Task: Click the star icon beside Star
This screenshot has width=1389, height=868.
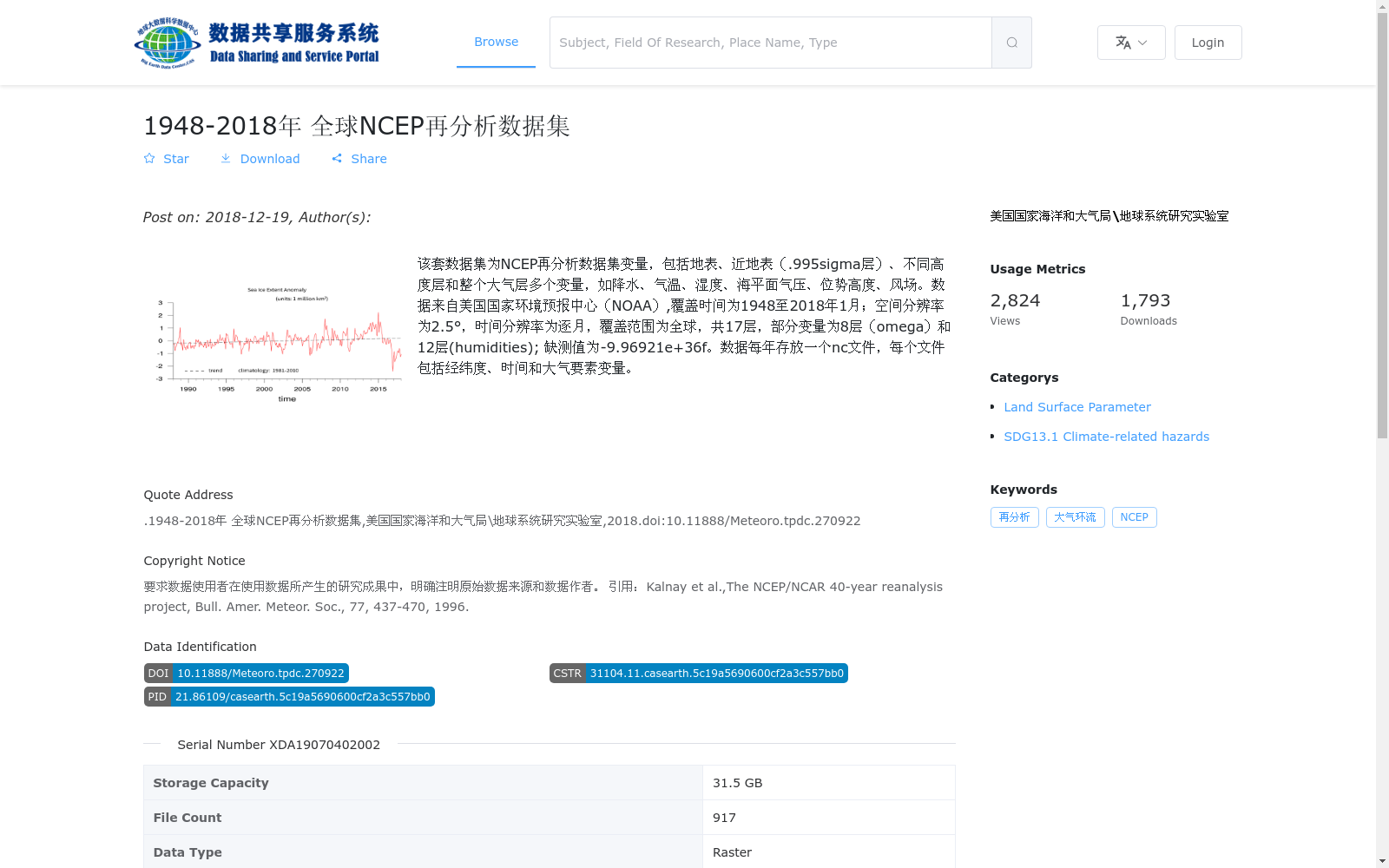Action: click(x=149, y=159)
